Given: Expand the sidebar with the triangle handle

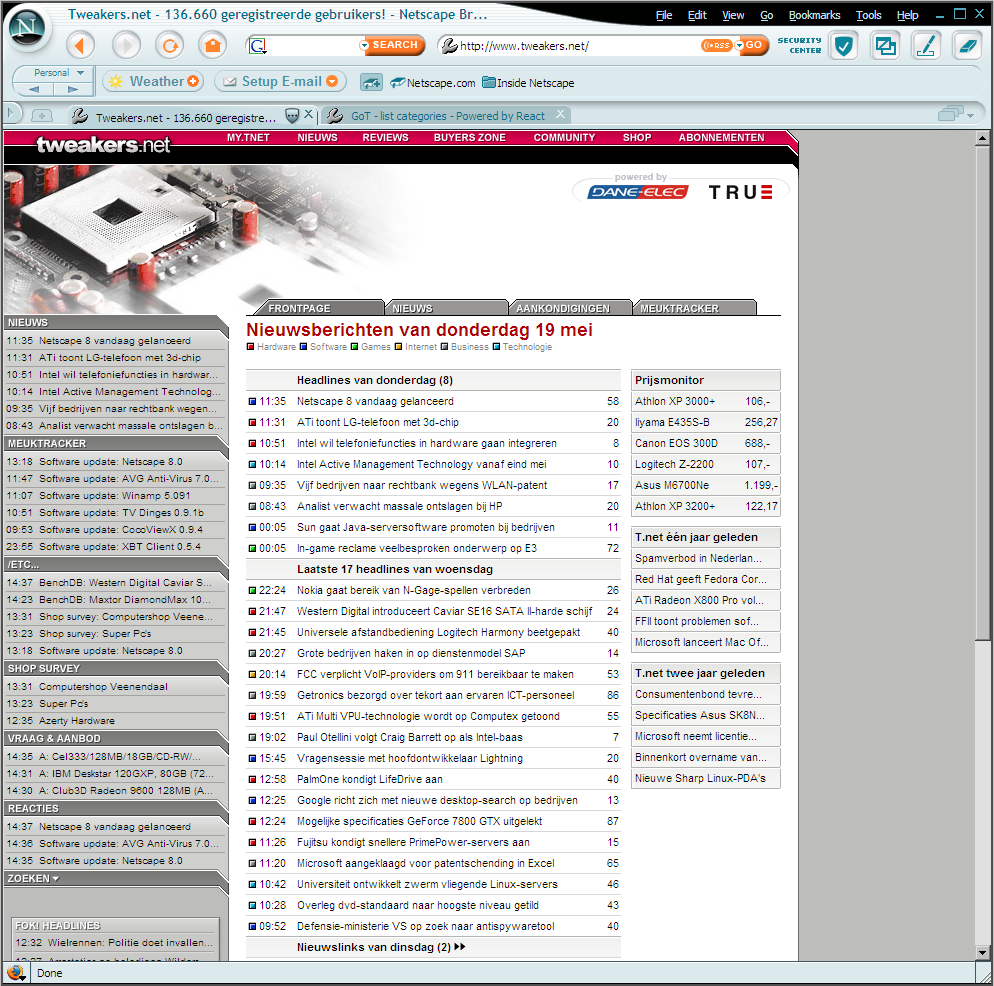Looking at the screenshot, I should tap(10, 114).
